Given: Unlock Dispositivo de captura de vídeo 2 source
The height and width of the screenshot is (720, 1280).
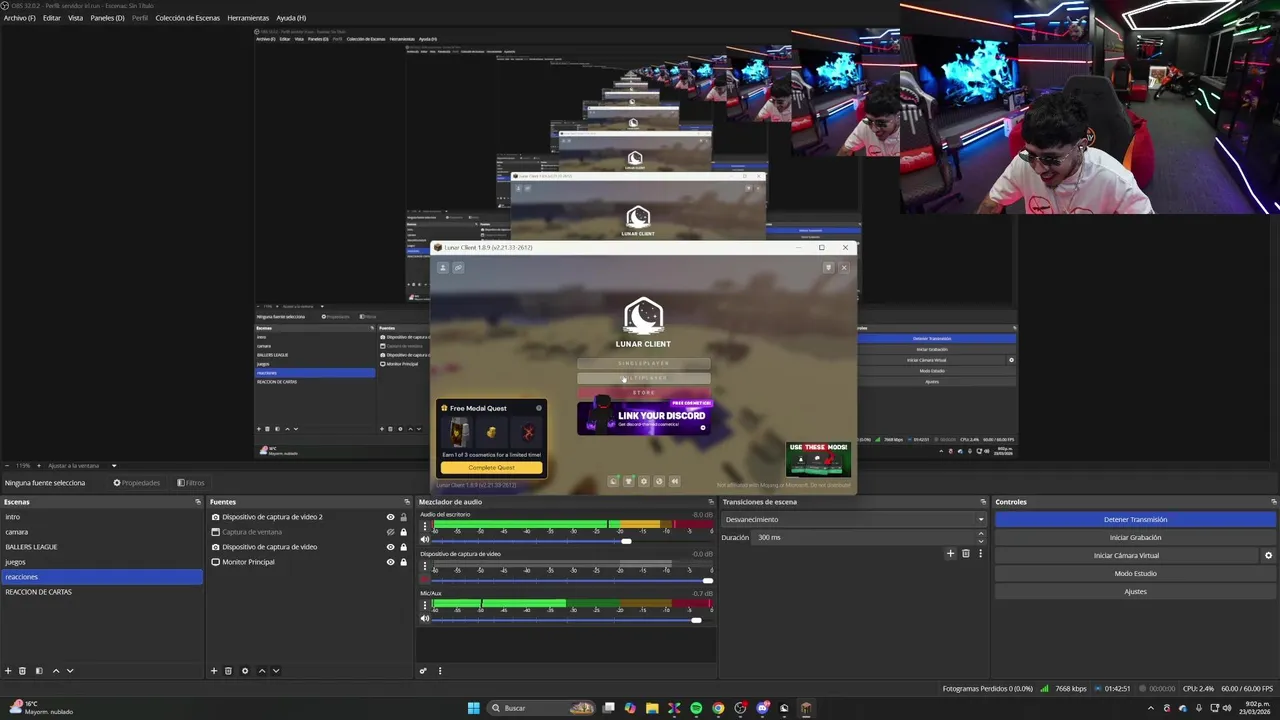Looking at the screenshot, I should pos(403,517).
